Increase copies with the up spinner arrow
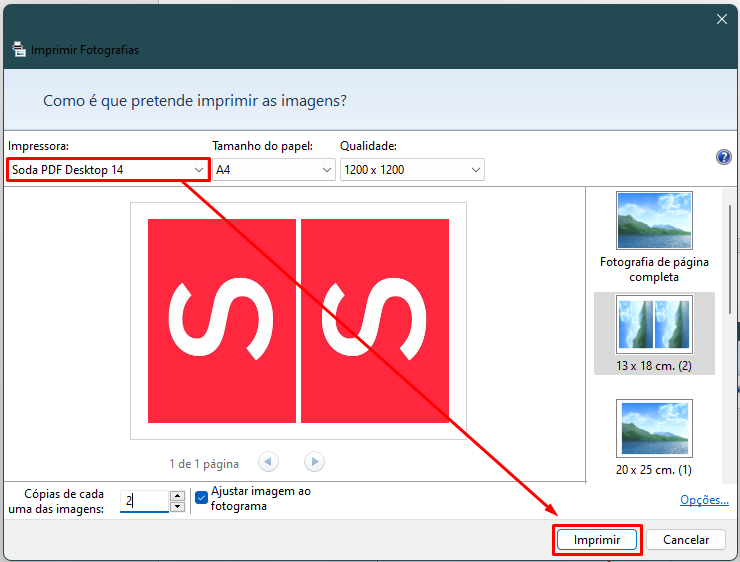The height and width of the screenshot is (562, 740). (x=177, y=495)
